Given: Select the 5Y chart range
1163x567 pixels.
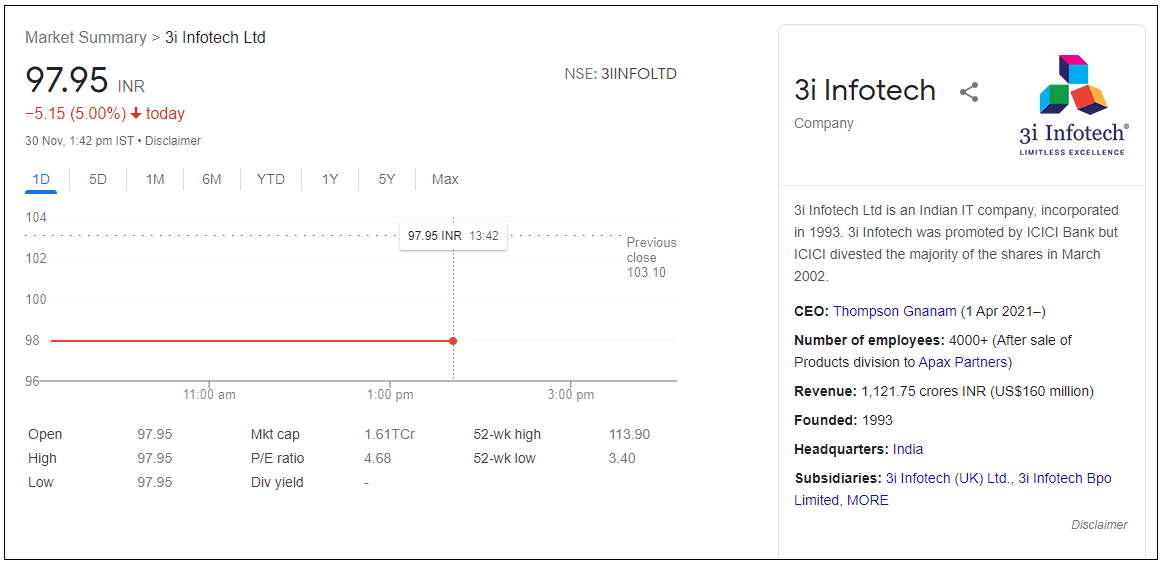Looking at the screenshot, I should (387, 179).
